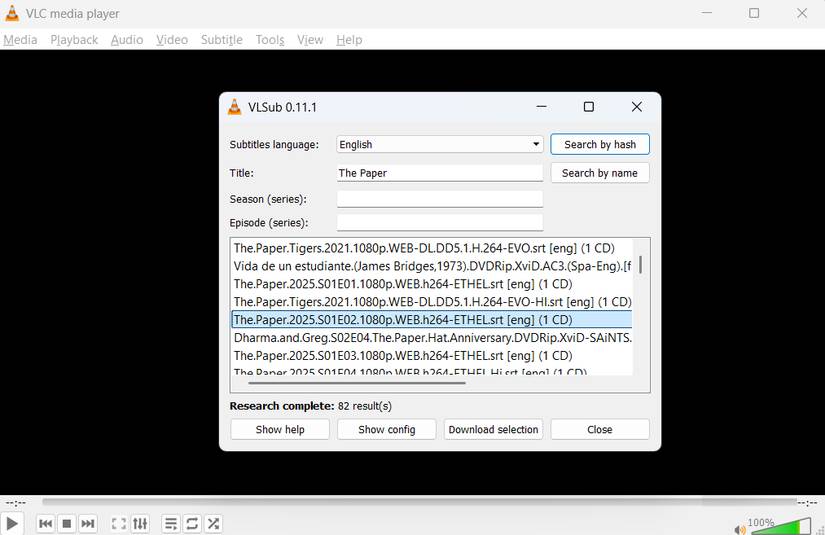Select The.Paper.2025.S01E02 subtitle result

431,319
